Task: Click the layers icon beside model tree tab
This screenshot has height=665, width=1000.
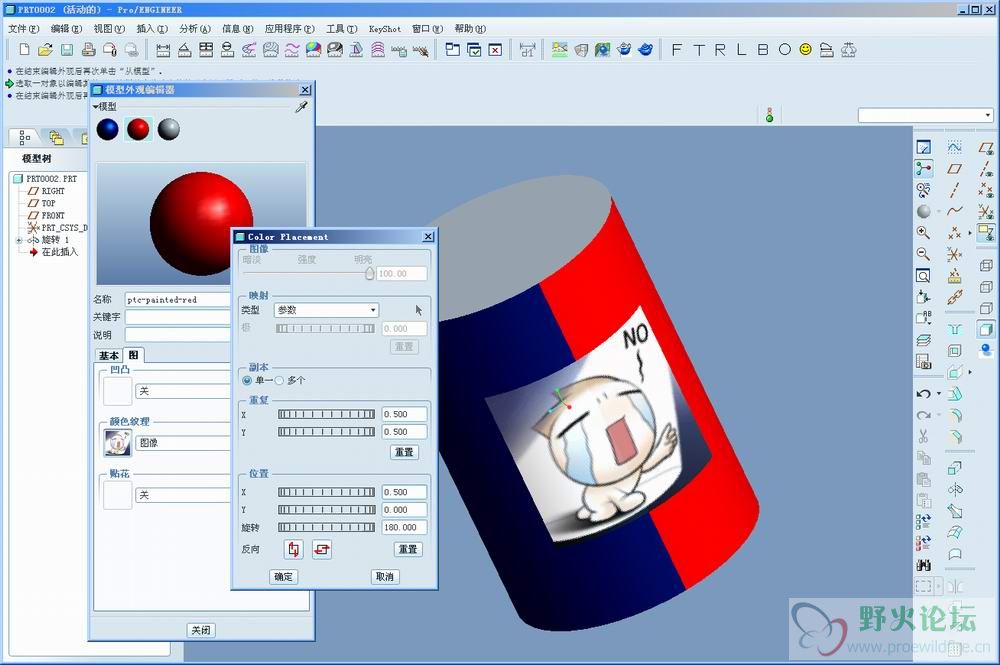Action: pyautogui.click(x=56, y=136)
